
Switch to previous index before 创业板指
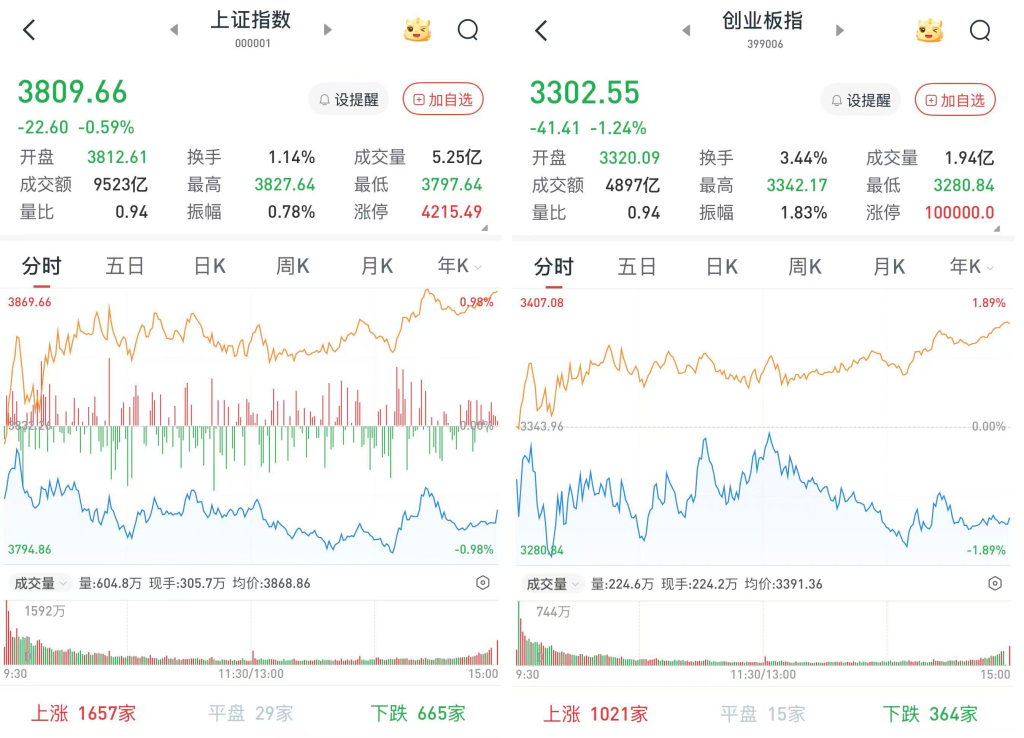pyautogui.click(x=686, y=31)
